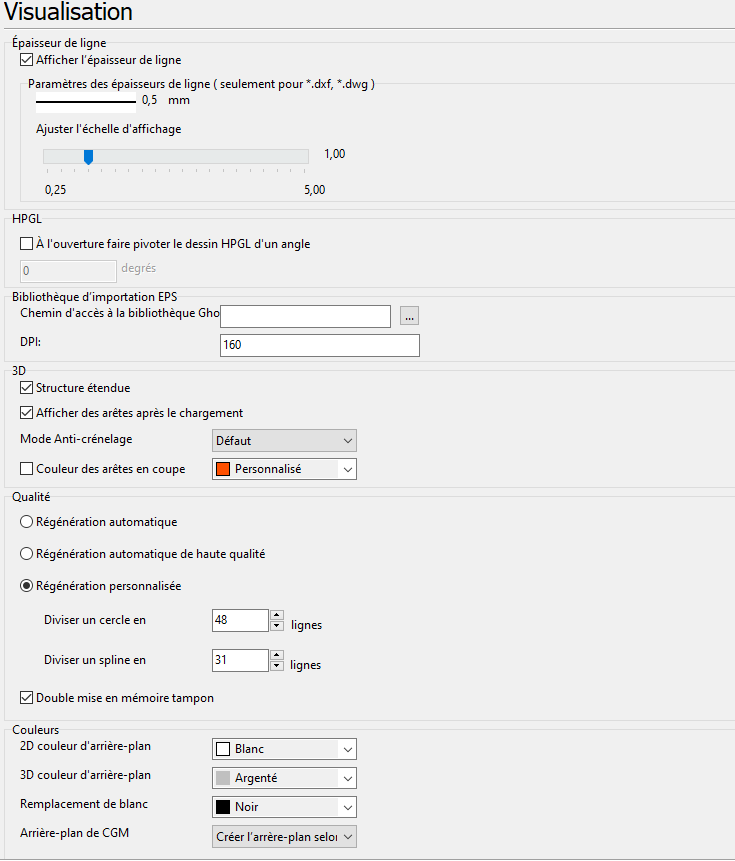Enable HPGL rotation on opening checkbox
735x861 pixels.
pyautogui.click(x=27, y=243)
